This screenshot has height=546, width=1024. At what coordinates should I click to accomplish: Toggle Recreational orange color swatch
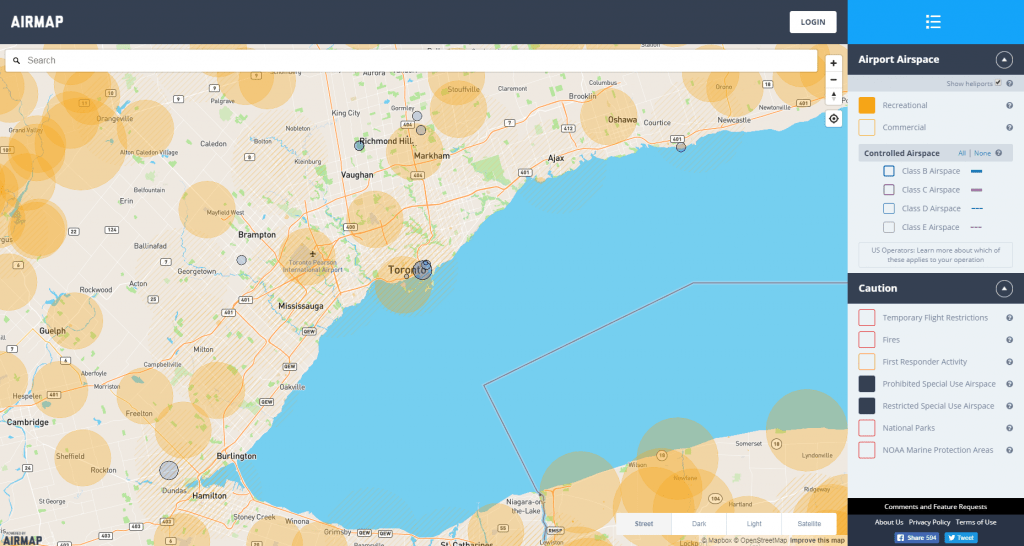click(867, 105)
